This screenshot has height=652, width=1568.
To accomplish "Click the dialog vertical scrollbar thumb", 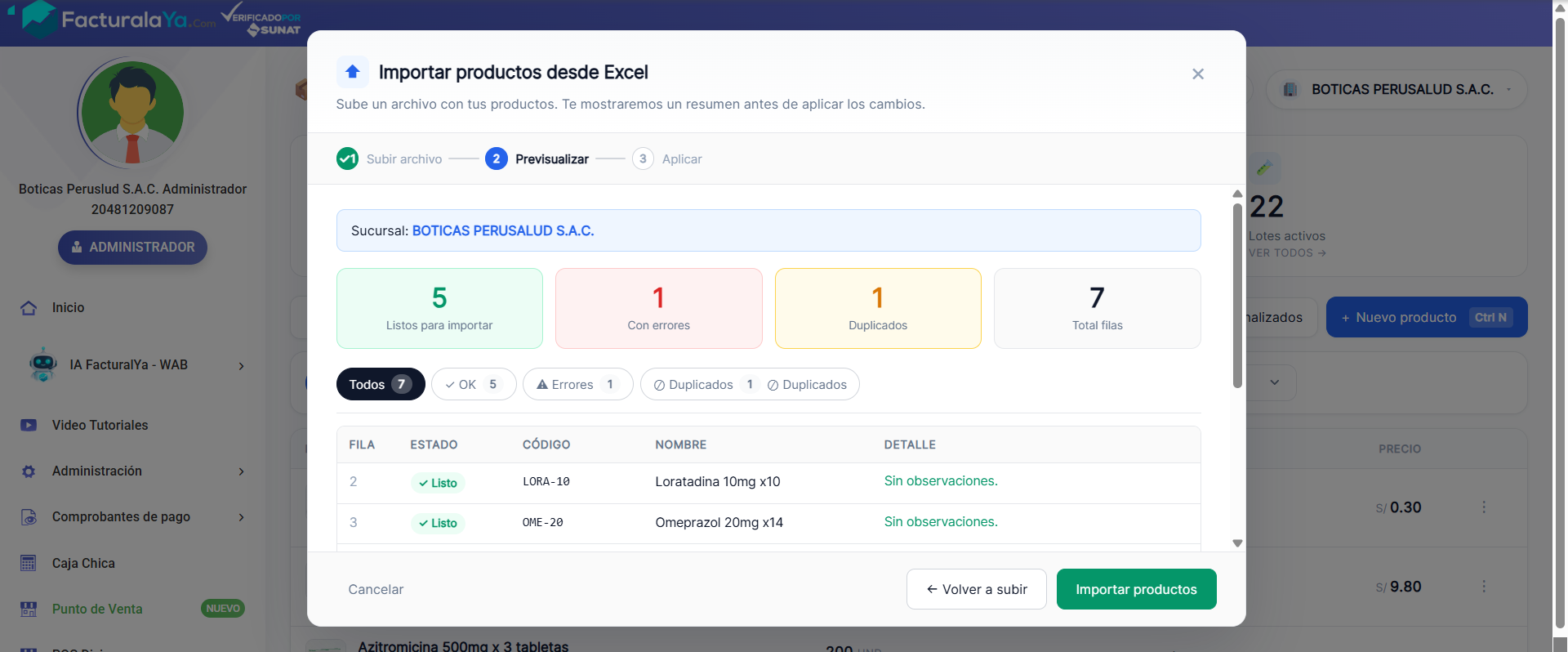I will coord(1237,295).
